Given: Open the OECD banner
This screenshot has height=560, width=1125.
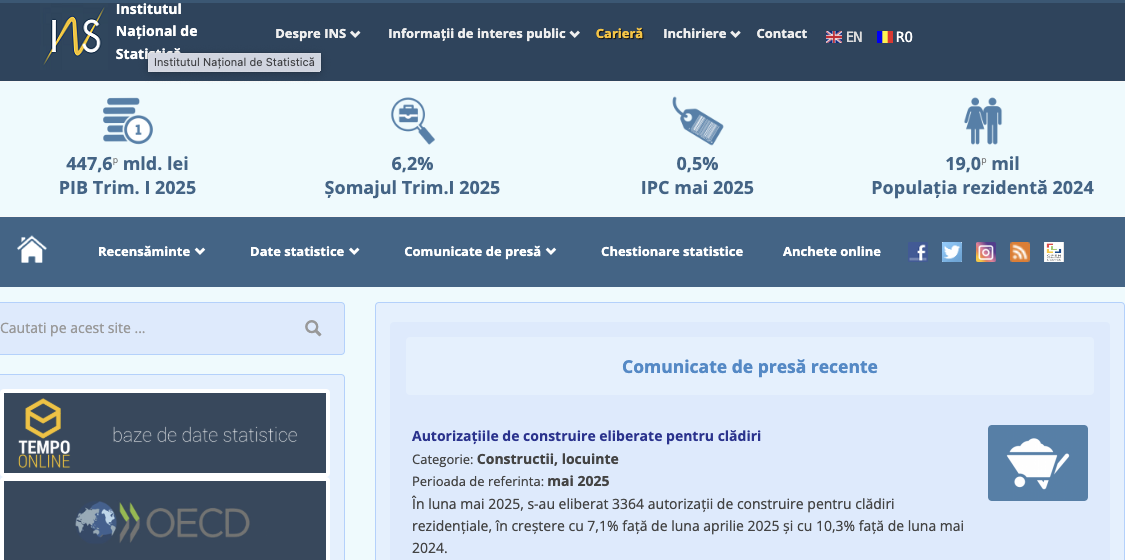Looking at the screenshot, I should [165, 521].
